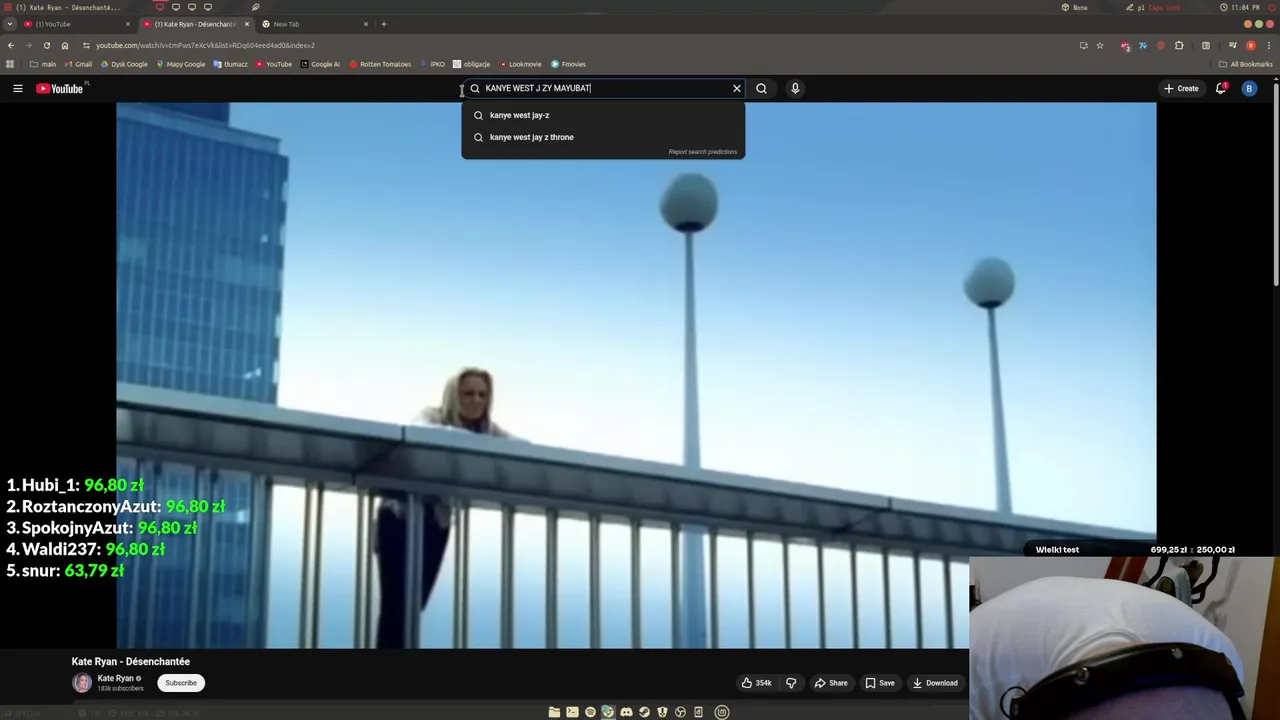The image size is (1280, 720).
Task: Start voice search with the microphone
Action: pyautogui.click(x=795, y=88)
